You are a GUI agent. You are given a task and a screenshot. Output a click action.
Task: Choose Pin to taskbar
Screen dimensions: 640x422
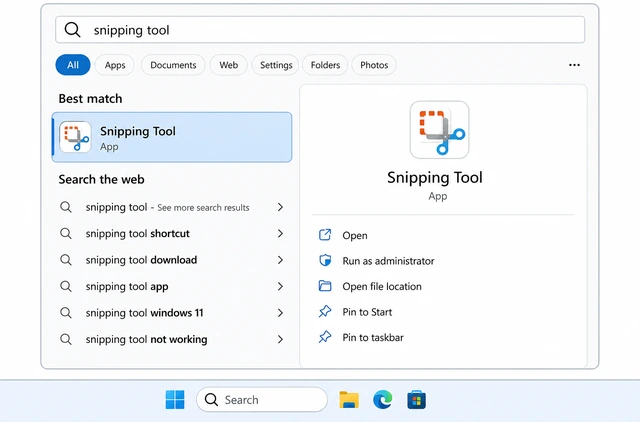click(373, 338)
